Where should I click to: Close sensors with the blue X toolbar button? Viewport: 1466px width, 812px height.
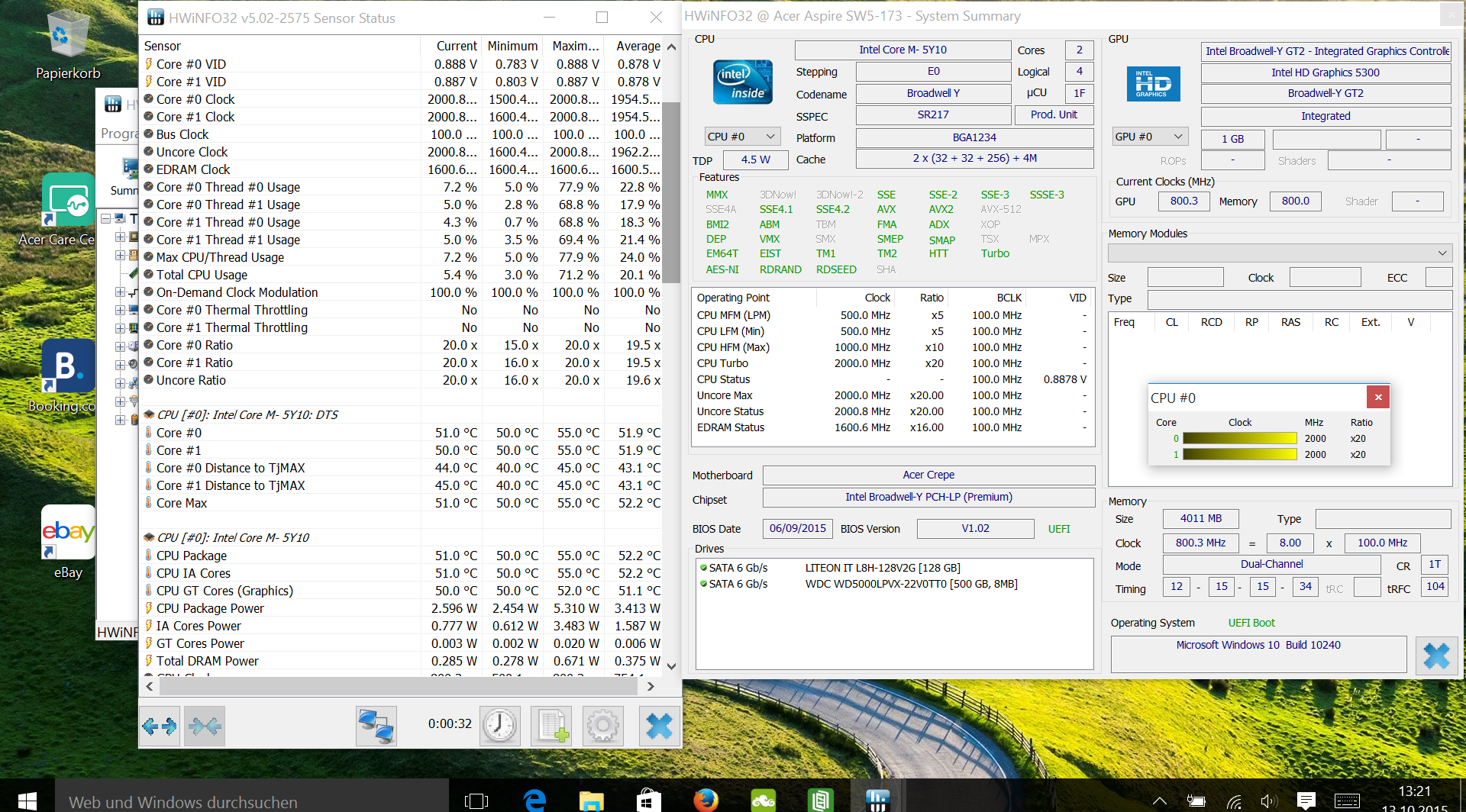659,726
